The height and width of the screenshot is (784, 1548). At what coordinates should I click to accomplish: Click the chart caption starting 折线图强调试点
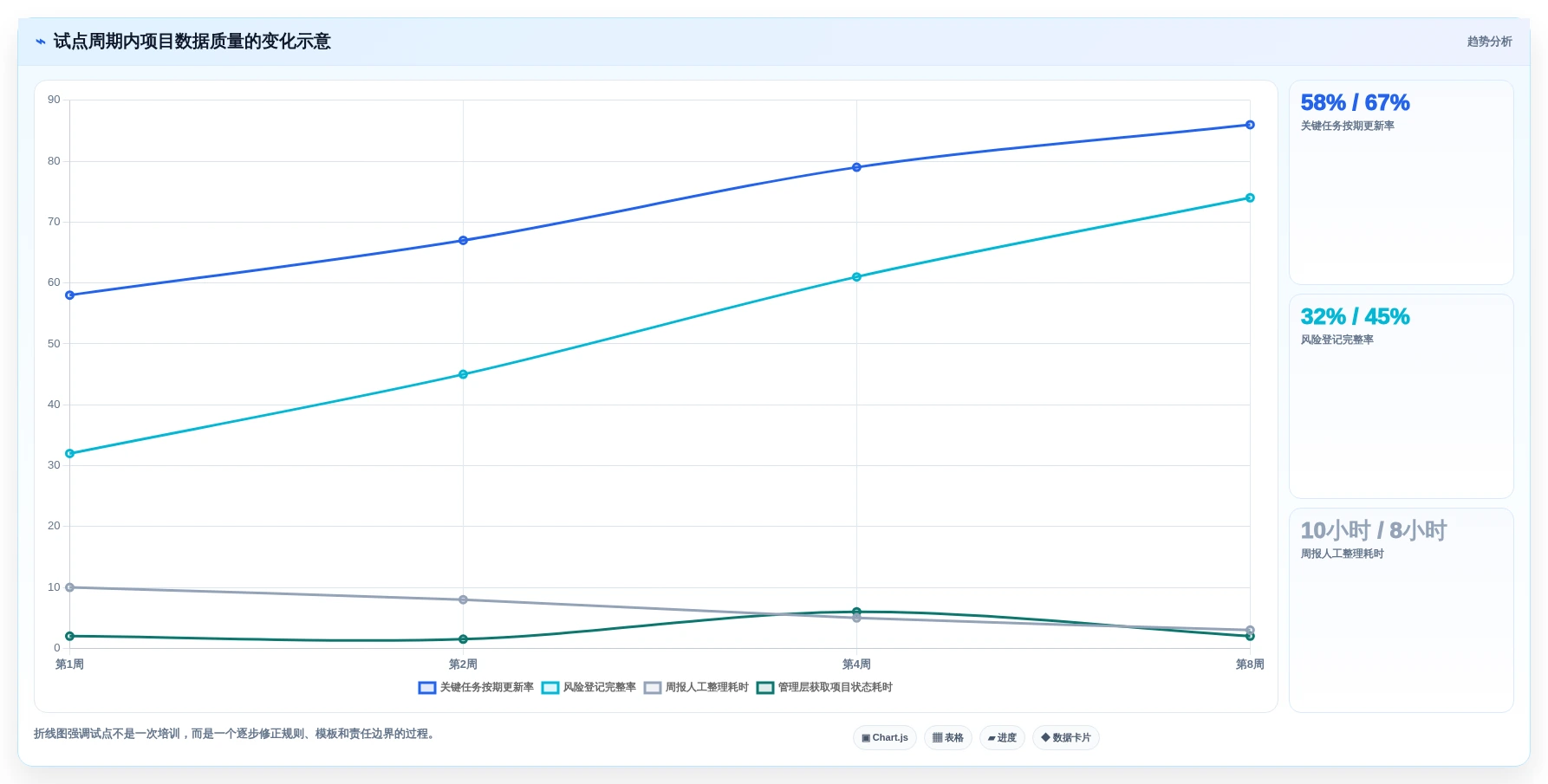(236, 734)
